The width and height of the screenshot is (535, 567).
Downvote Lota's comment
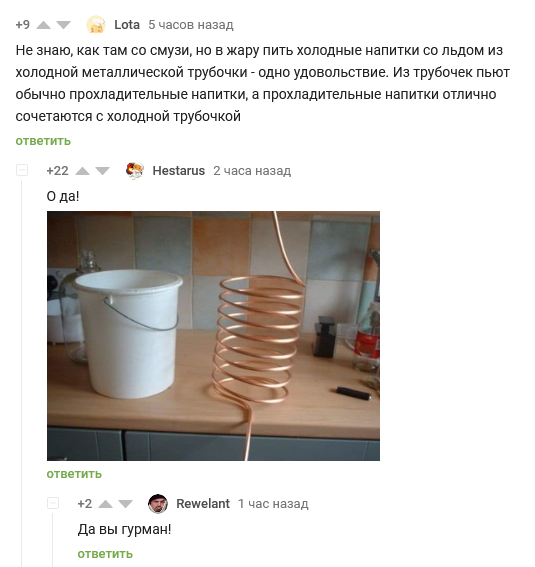pyautogui.click(x=64, y=25)
